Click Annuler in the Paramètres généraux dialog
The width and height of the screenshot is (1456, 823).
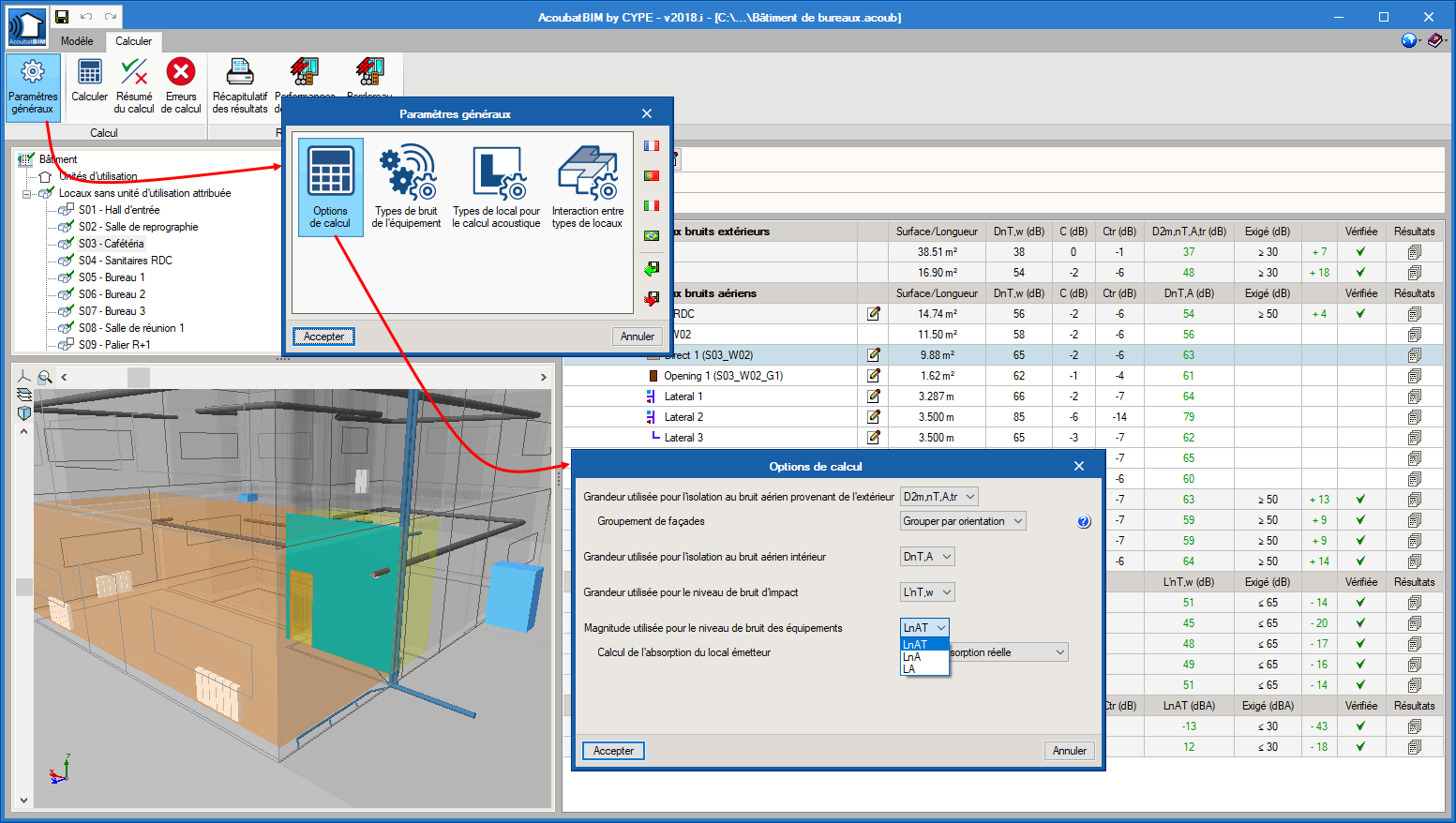coord(638,337)
